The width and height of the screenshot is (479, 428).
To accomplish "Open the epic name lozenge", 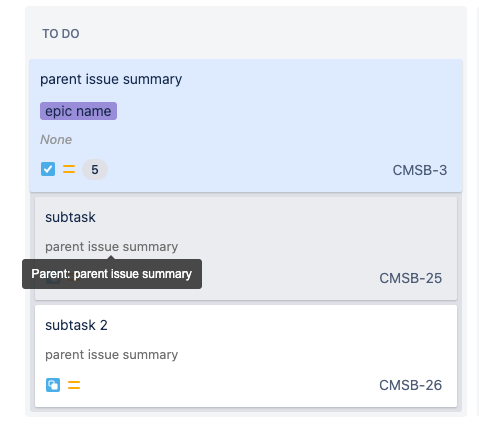I will (78, 111).
